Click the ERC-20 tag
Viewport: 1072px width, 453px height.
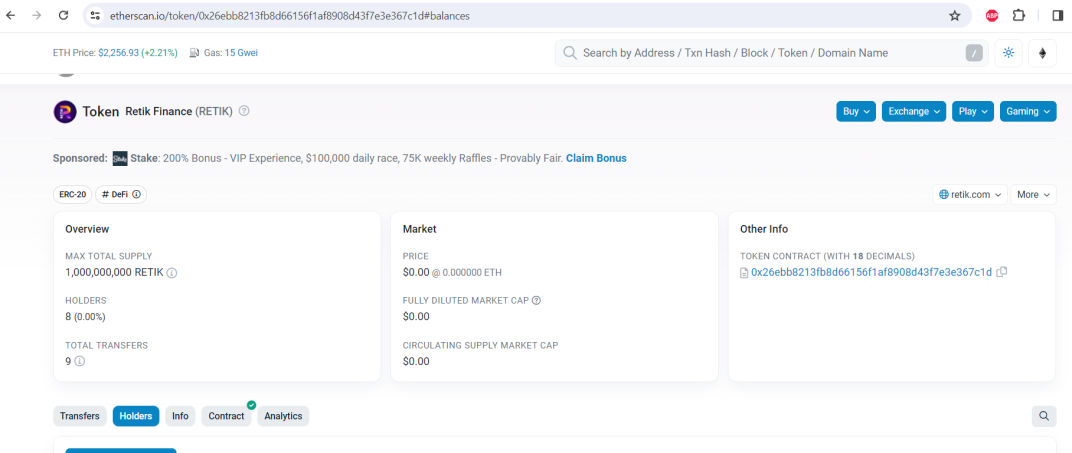(x=72, y=195)
